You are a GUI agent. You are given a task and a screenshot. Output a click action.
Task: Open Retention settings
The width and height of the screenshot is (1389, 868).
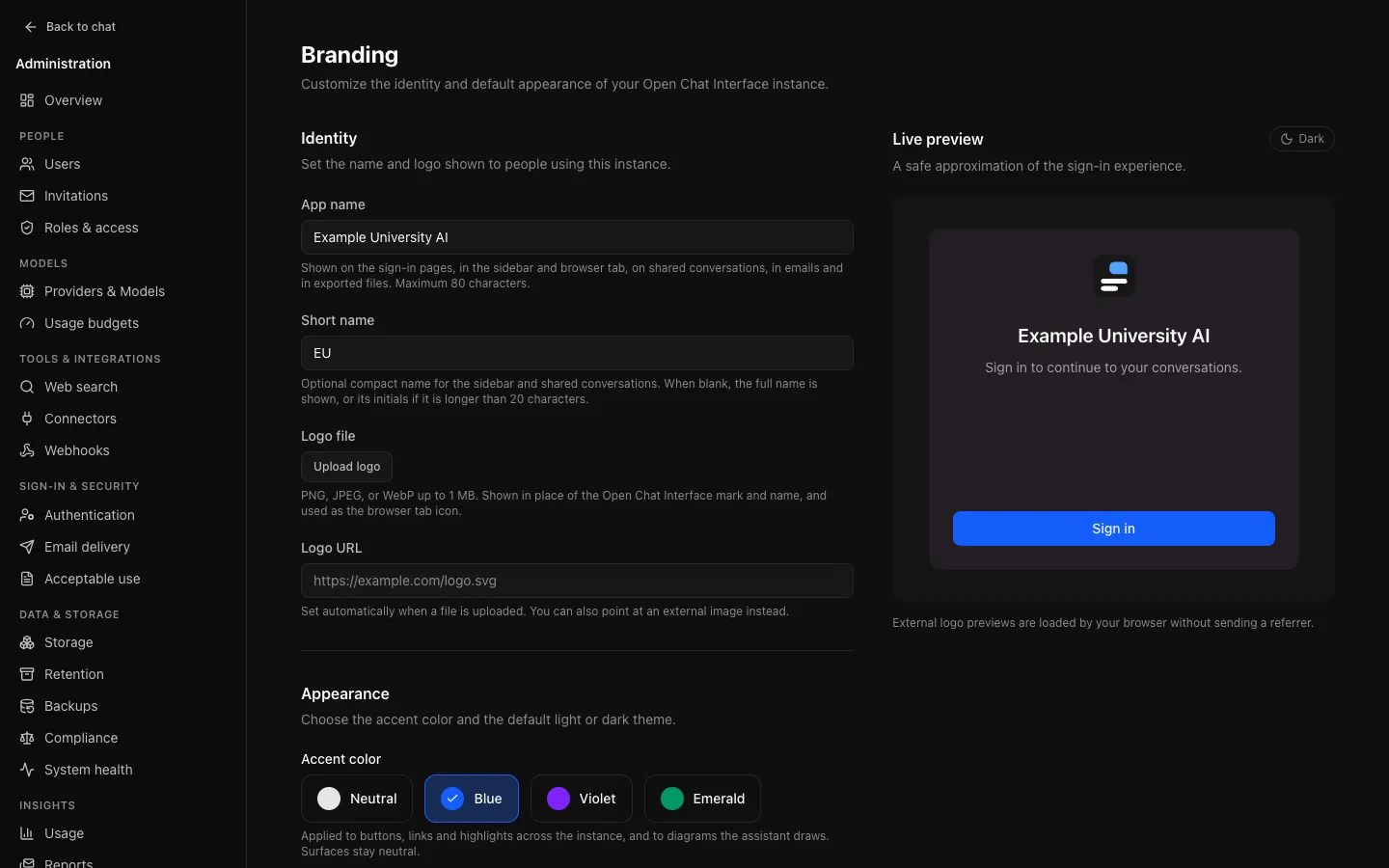[123, 674]
